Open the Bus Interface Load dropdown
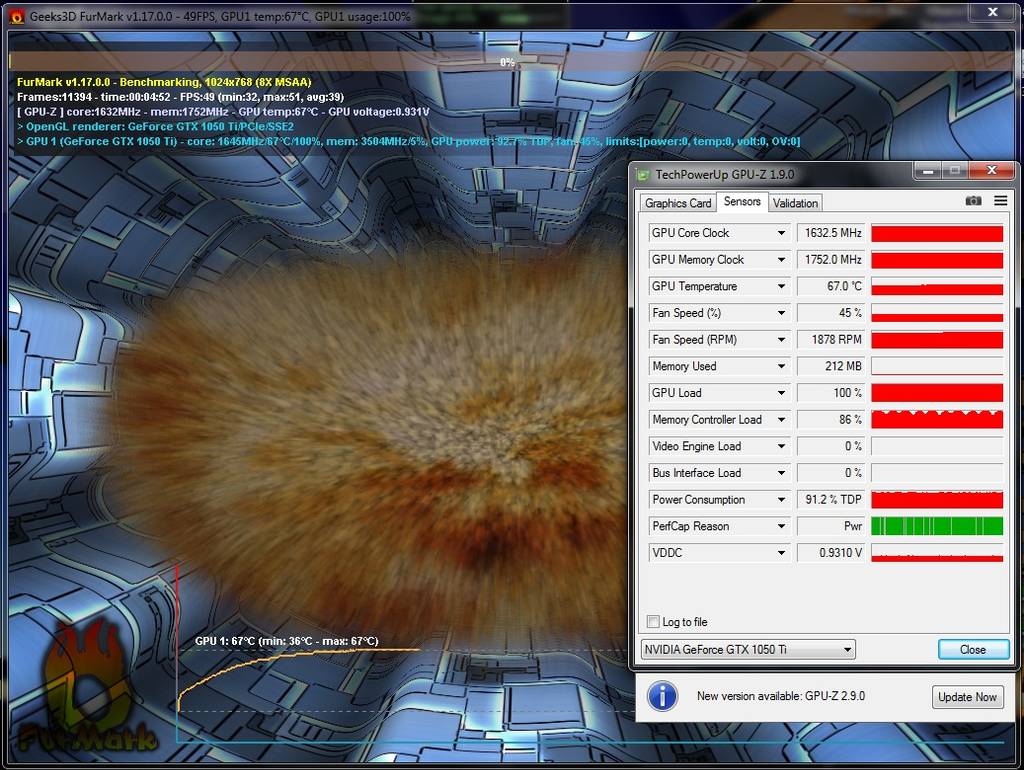 tap(781, 473)
